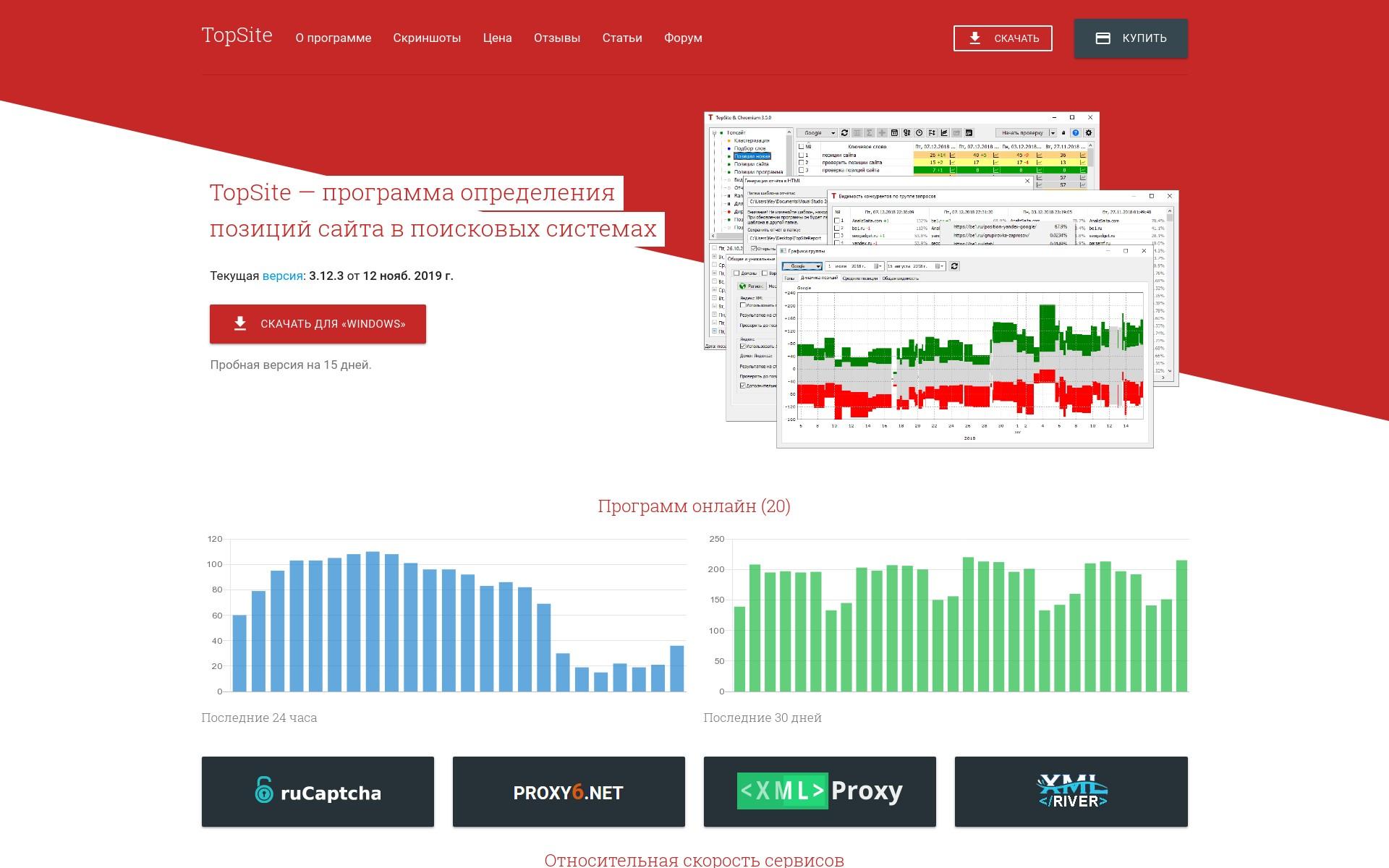Go to the «Скриншоты» page
Screen dimensions: 1389x868
tap(427, 38)
